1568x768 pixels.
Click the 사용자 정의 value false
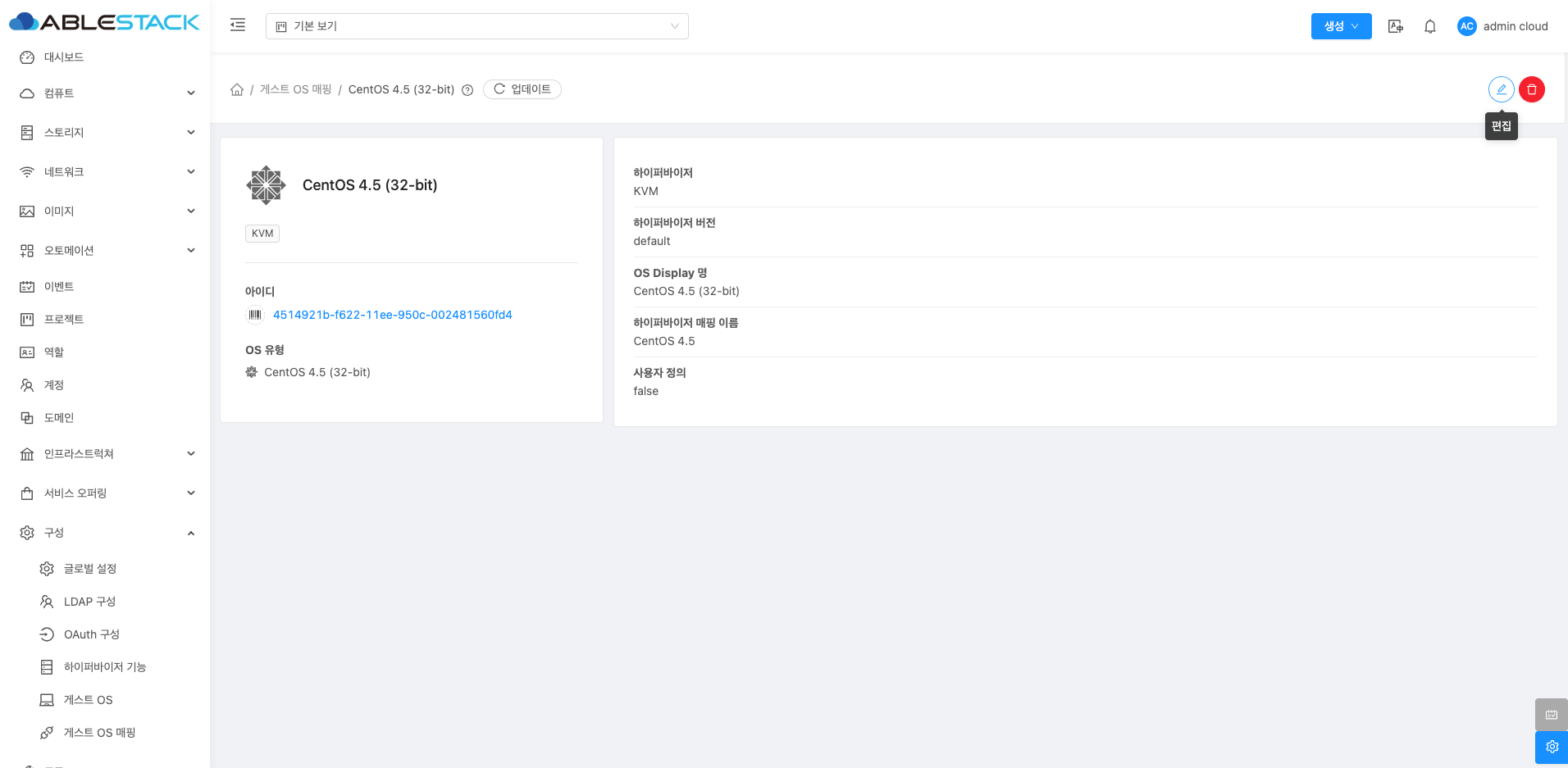pyautogui.click(x=646, y=391)
